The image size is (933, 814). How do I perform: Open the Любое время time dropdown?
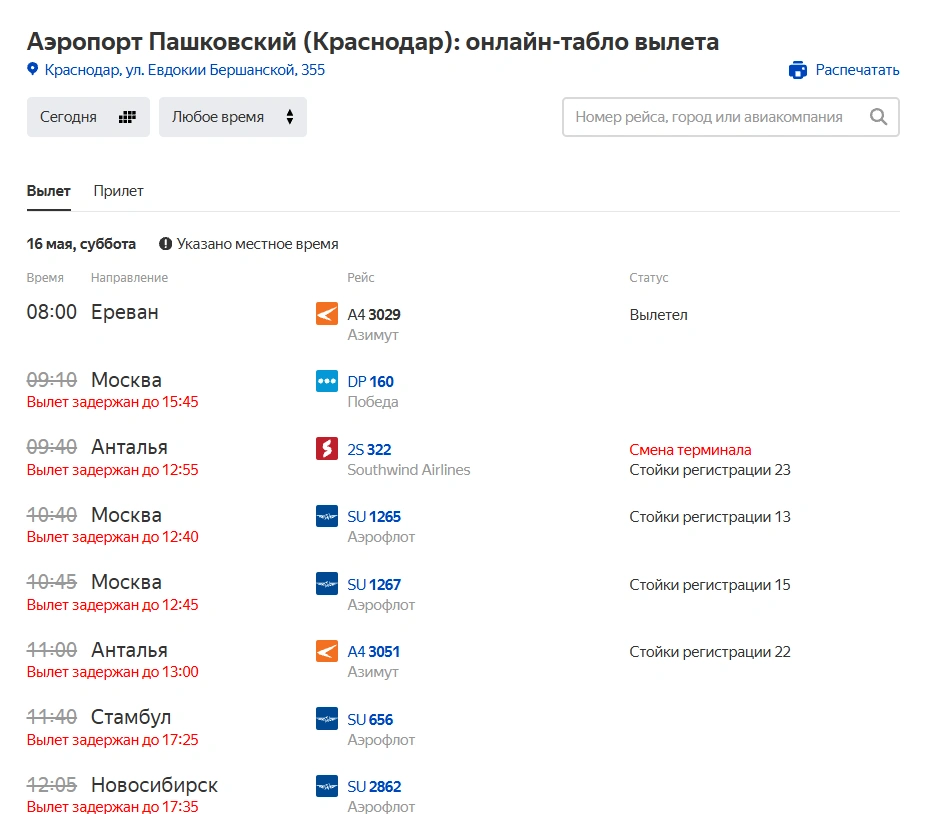(x=233, y=117)
